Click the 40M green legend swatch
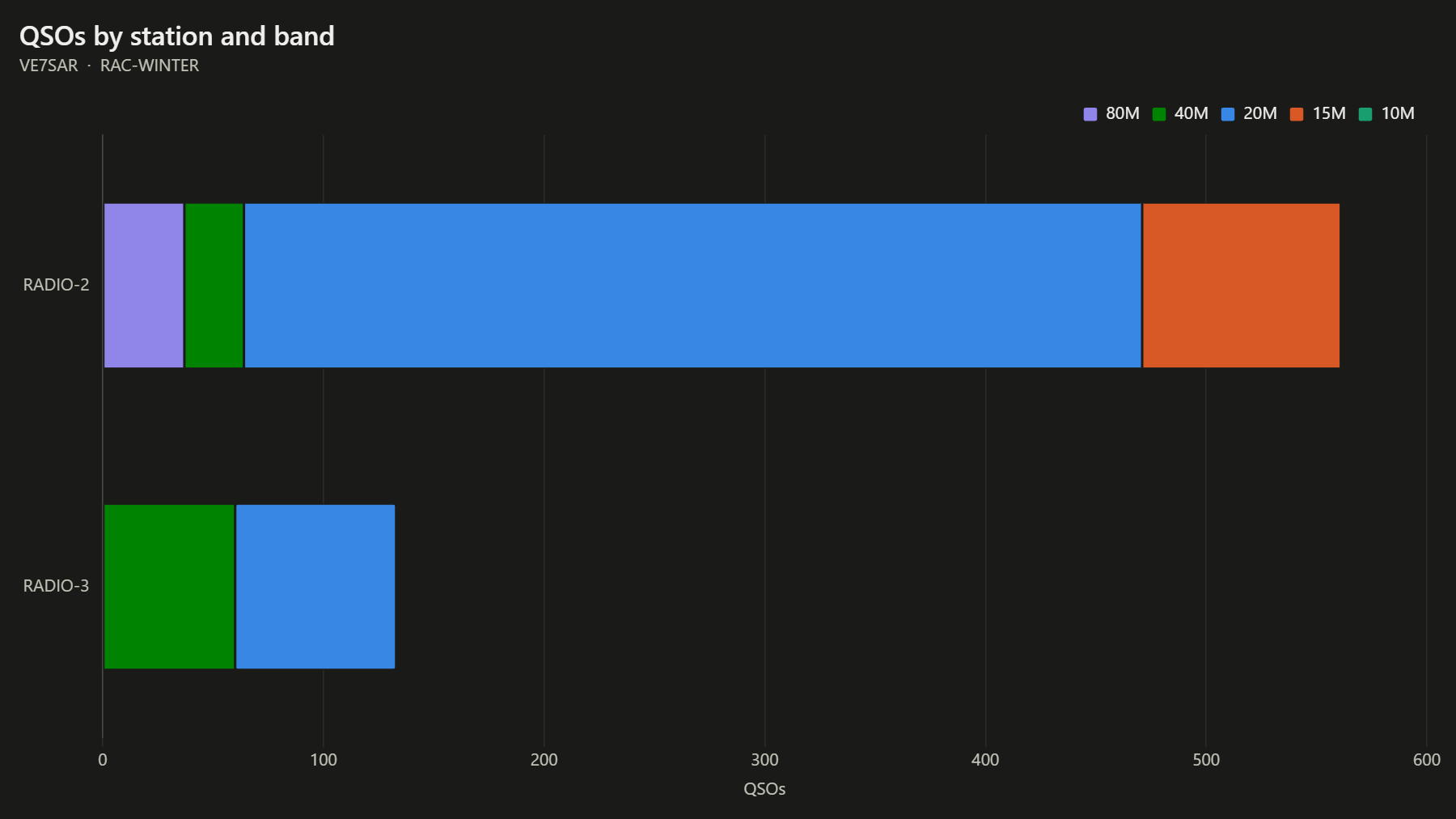This screenshot has height=819, width=1456. [x=1159, y=114]
